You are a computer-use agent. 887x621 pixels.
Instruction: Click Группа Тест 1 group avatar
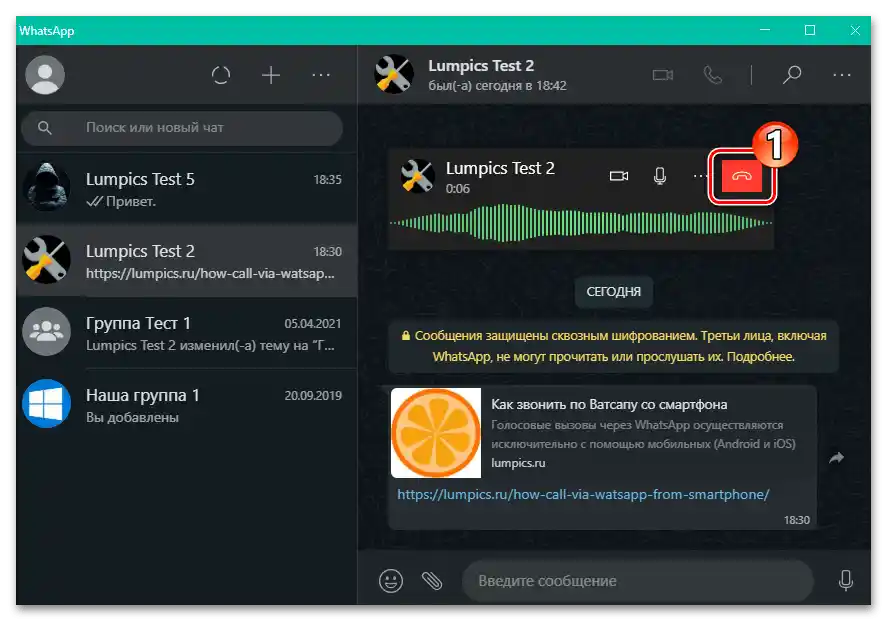pyautogui.click(x=46, y=331)
